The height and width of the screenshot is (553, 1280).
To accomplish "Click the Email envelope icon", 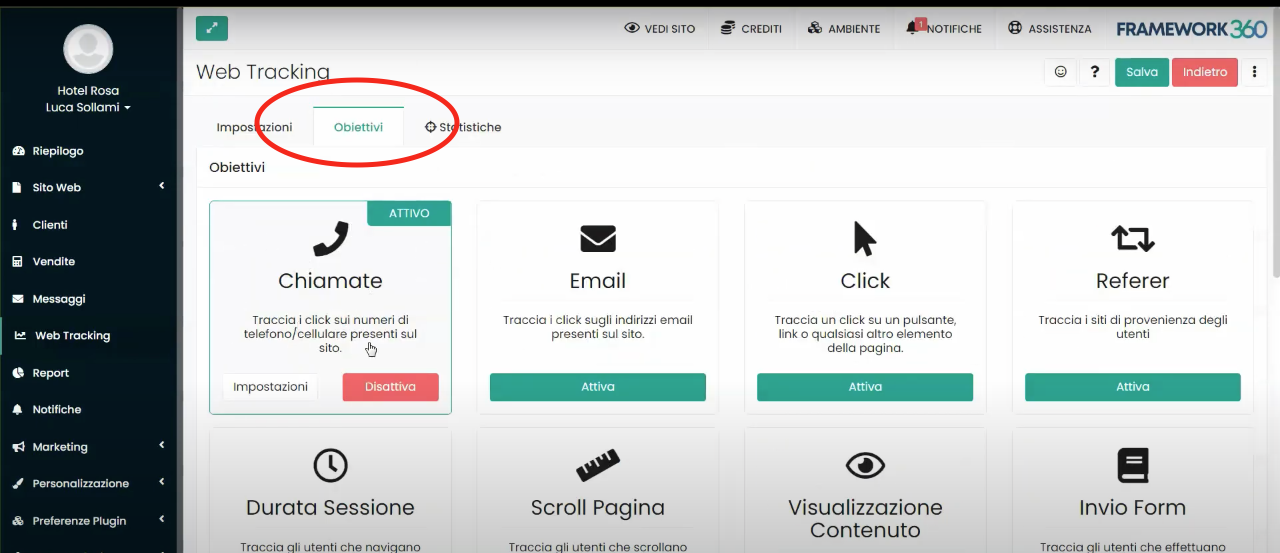I will click(x=598, y=239).
